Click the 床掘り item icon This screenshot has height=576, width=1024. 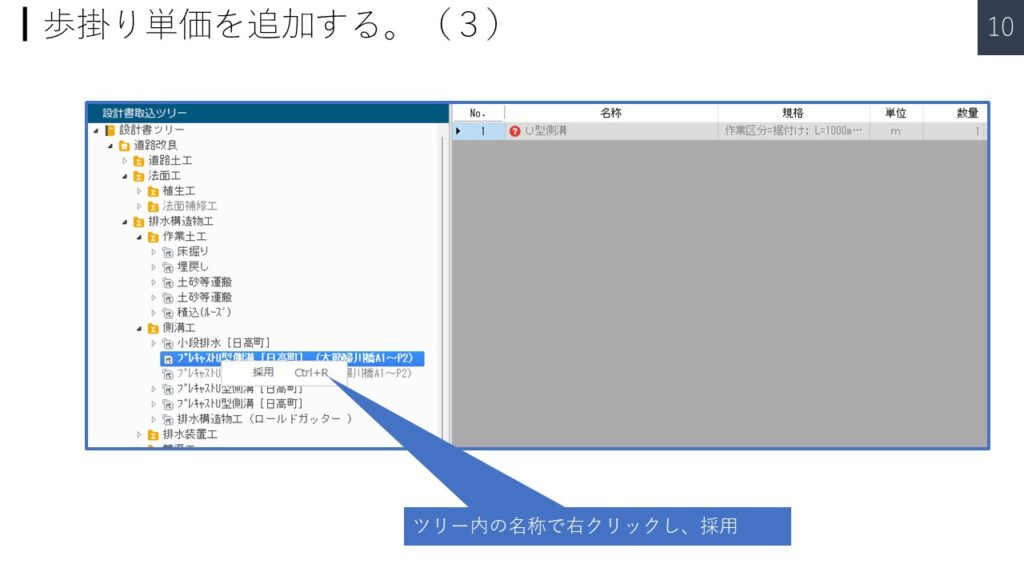[167, 252]
